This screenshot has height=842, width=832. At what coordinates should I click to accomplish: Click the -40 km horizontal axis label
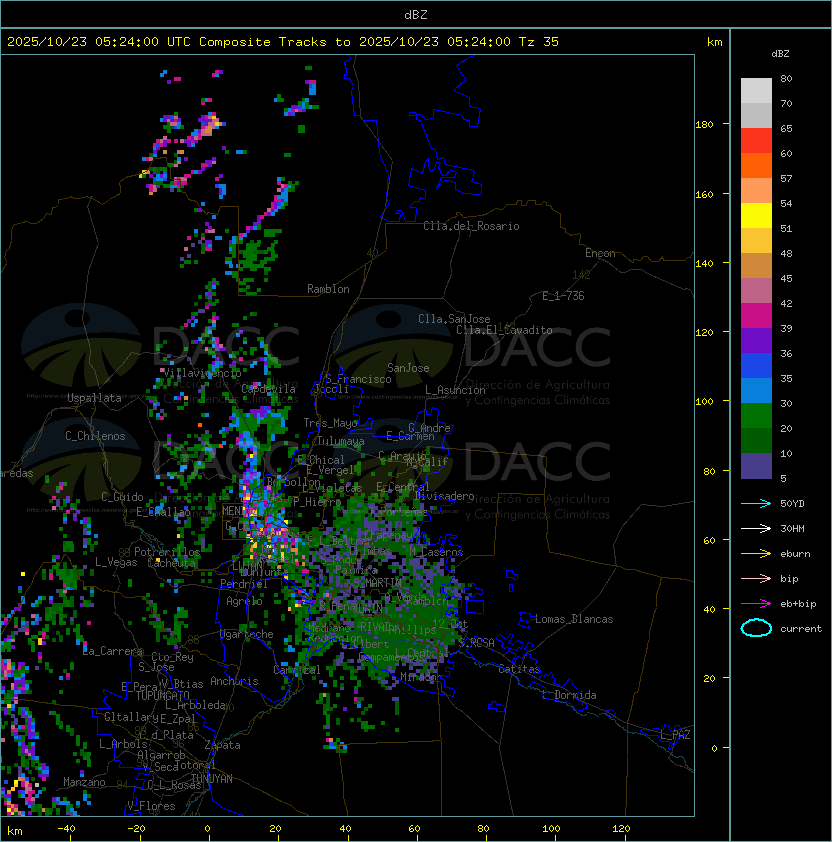[x=66, y=829]
